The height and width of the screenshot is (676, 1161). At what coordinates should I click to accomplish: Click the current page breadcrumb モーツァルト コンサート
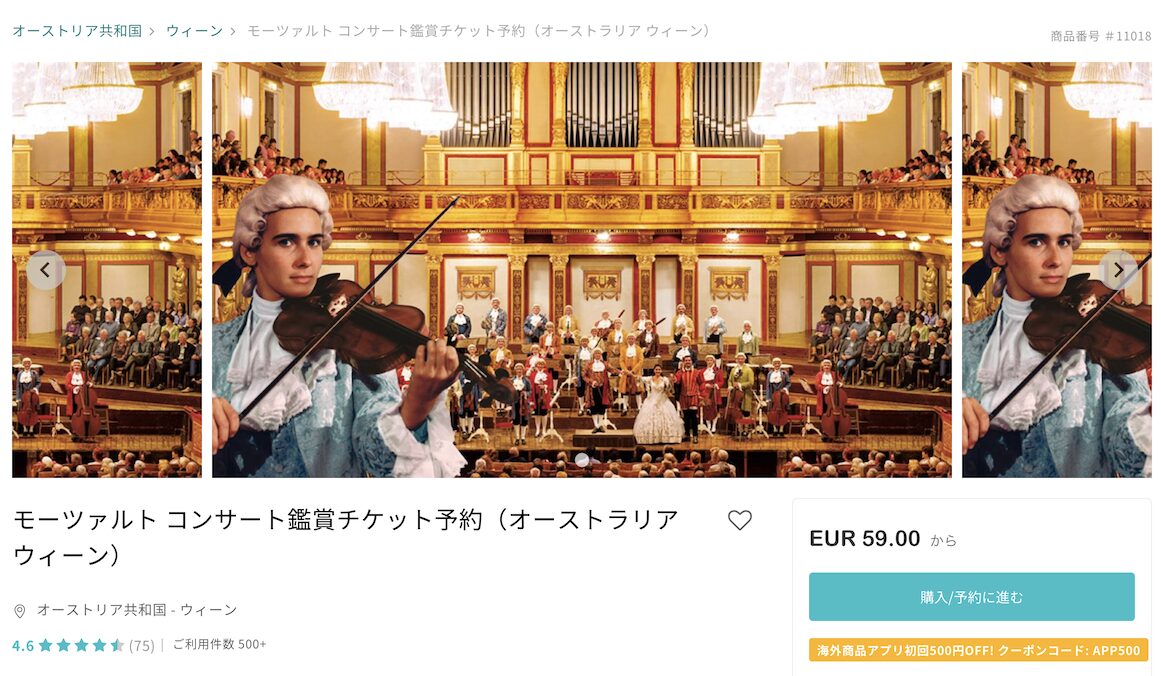pos(478,31)
